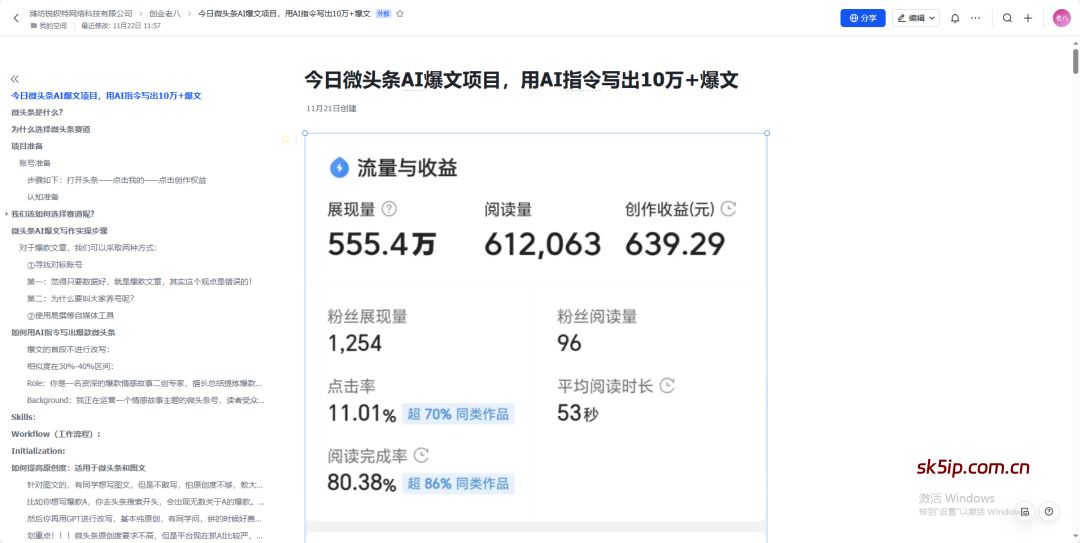The height and width of the screenshot is (543, 1080).
Task: Open search with the magnifier icon
Action: [1007, 18]
